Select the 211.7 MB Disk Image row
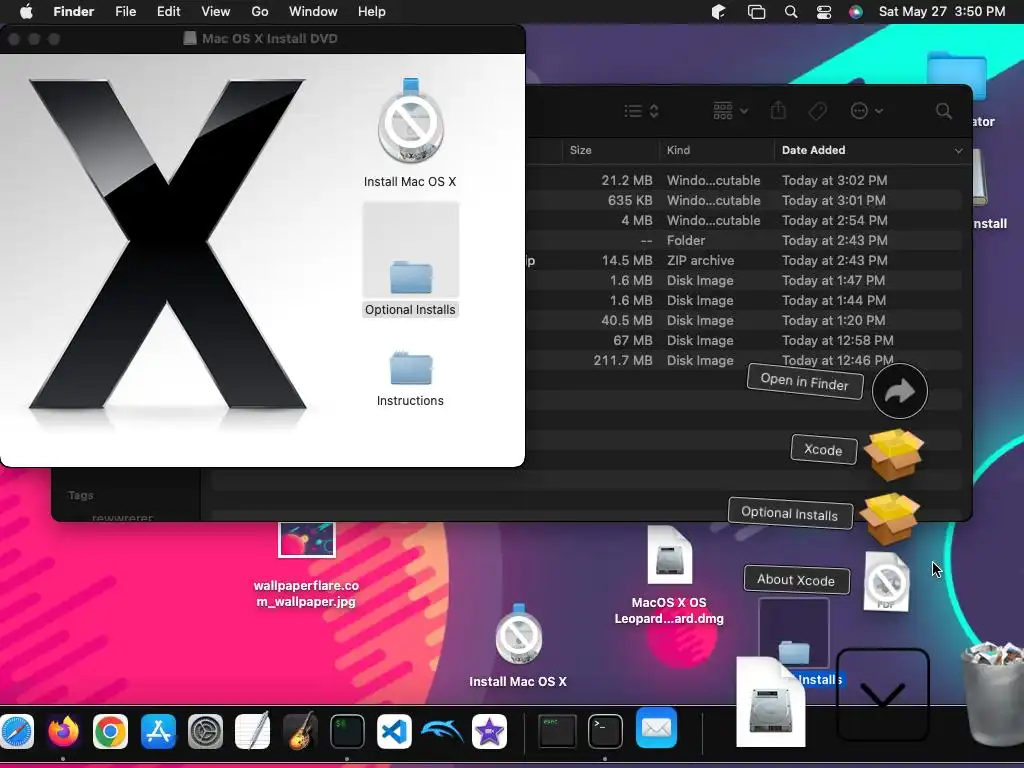The height and width of the screenshot is (768, 1024). [x=744, y=360]
